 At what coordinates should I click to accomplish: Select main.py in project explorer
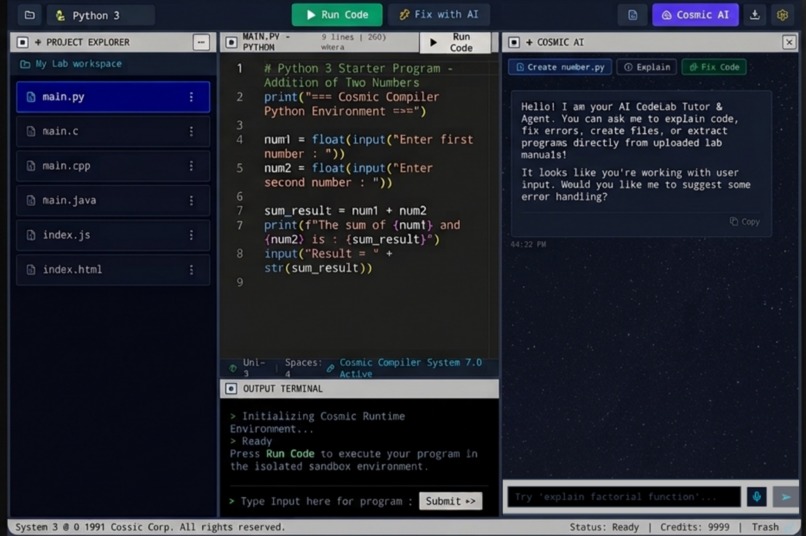pos(113,97)
